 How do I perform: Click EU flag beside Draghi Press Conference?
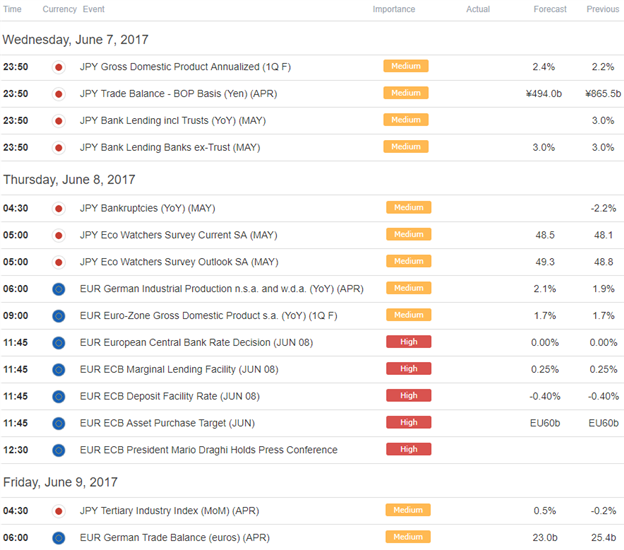[58, 451]
